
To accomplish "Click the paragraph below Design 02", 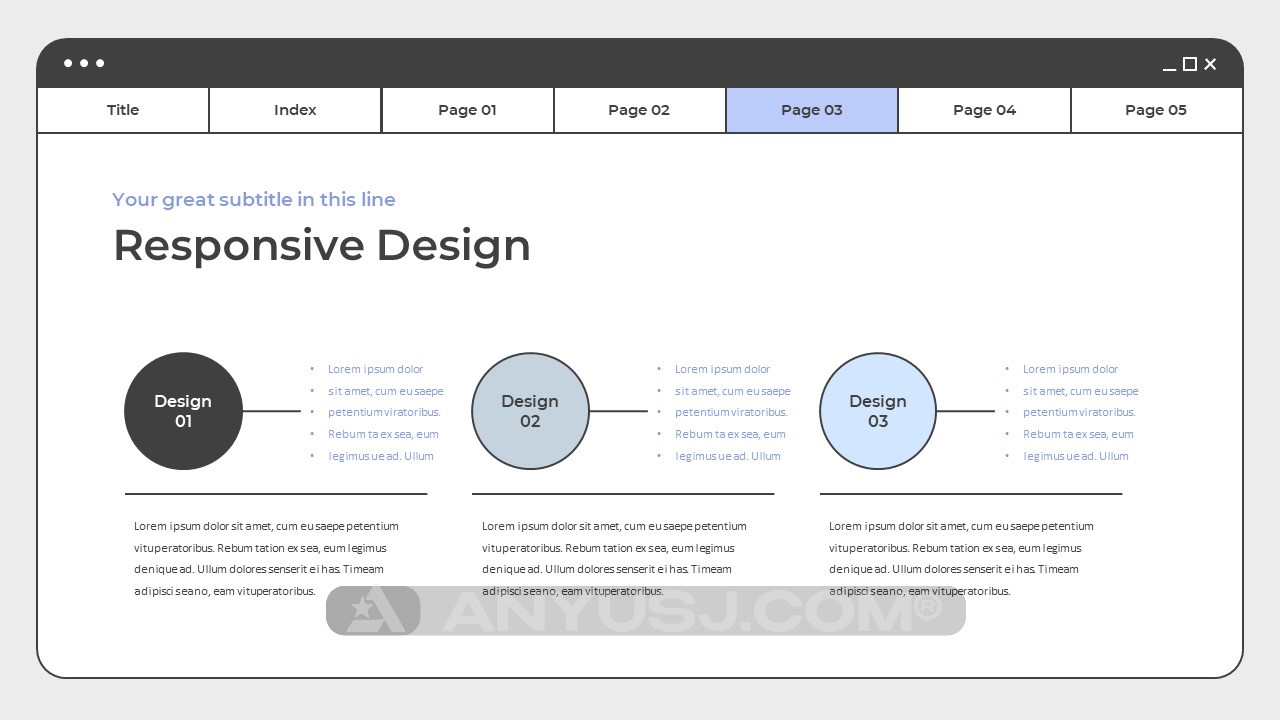I will [x=614, y=558].
